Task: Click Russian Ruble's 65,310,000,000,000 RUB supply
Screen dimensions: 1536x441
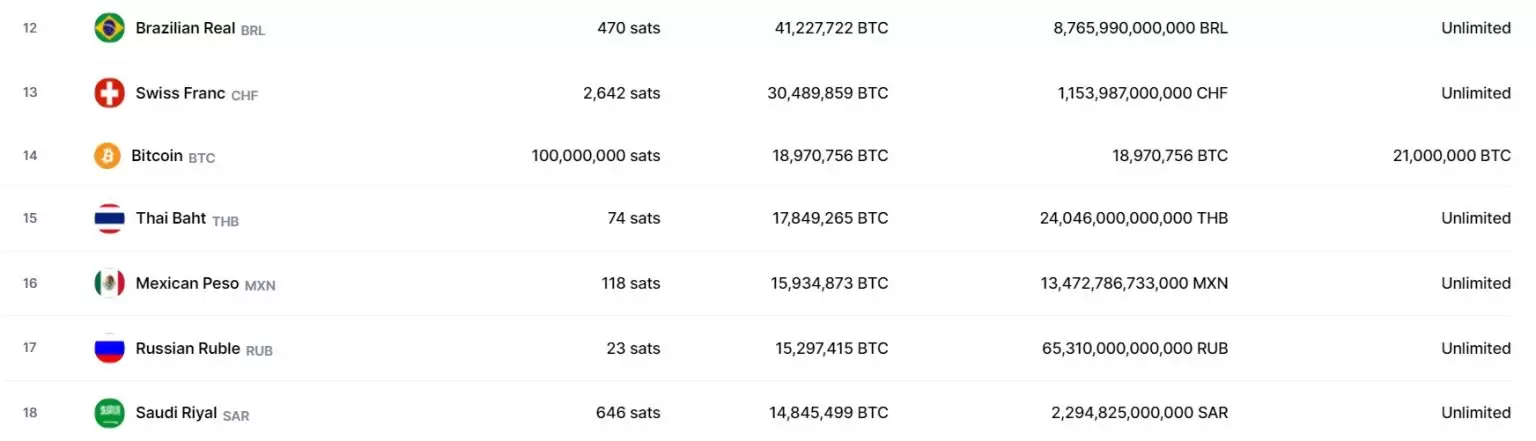Action: pos(1134,348)
